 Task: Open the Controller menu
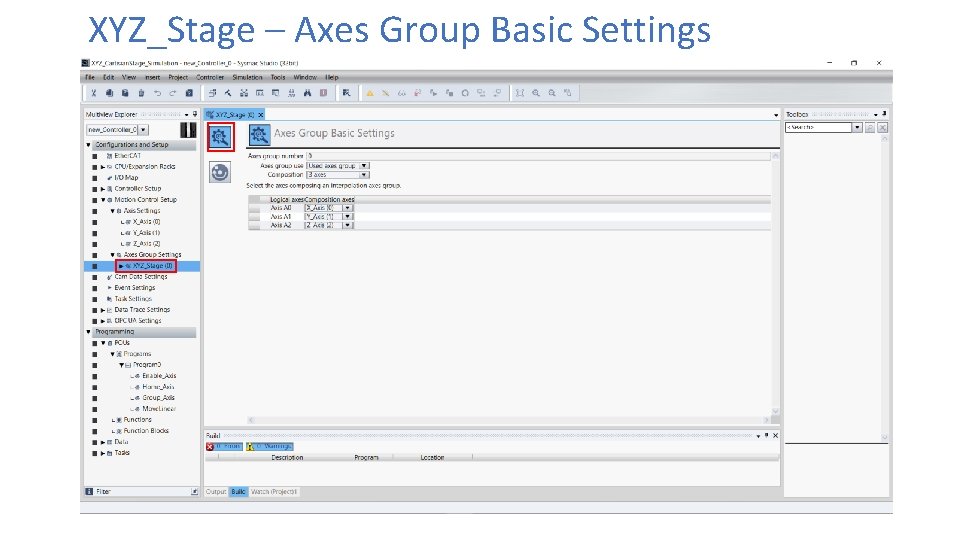pos(210,77)
